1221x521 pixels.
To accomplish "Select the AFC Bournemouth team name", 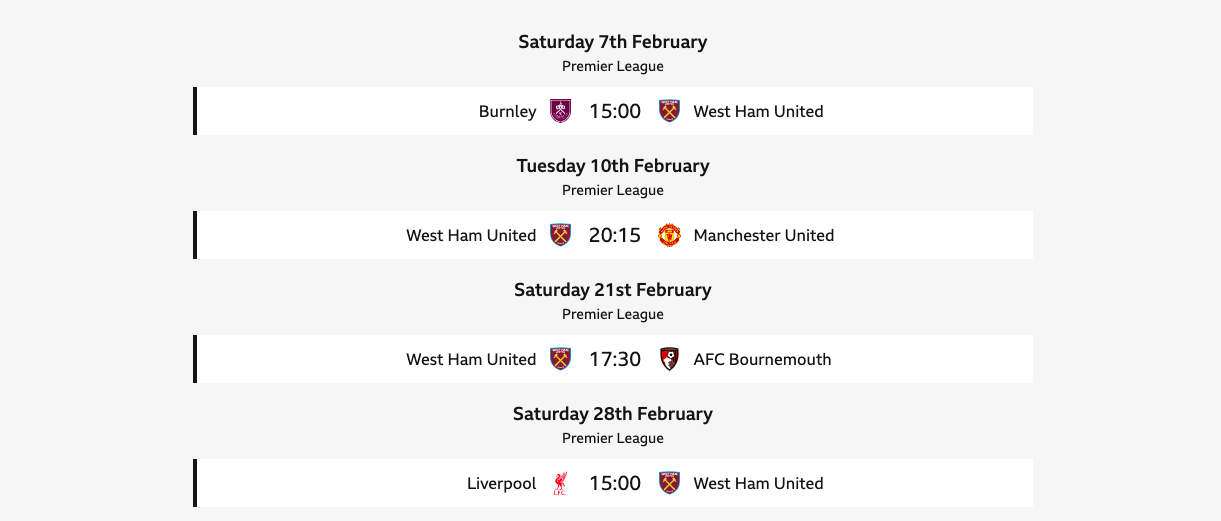I will 762,359.
